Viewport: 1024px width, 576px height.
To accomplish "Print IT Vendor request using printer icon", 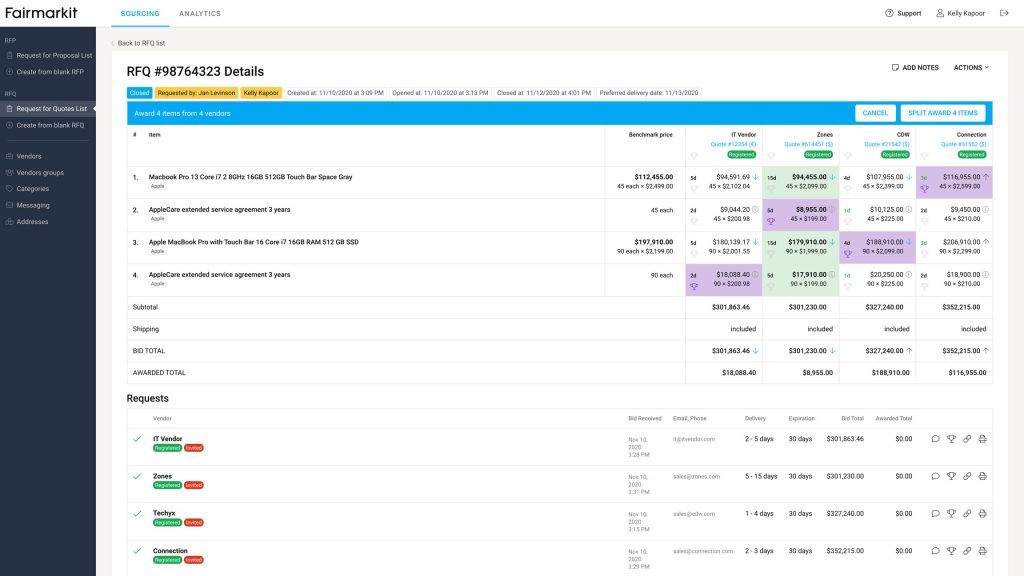I will pos(982,439).
